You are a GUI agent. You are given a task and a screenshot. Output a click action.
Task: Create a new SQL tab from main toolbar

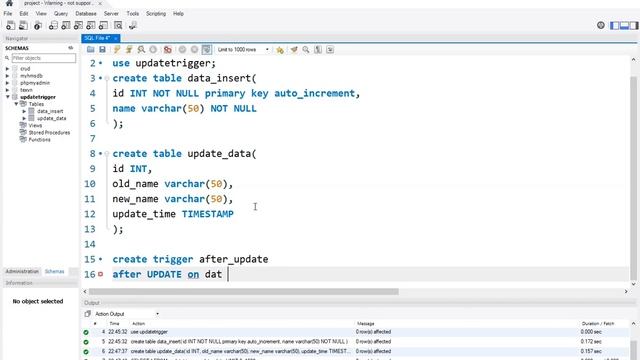click(11, 26)
